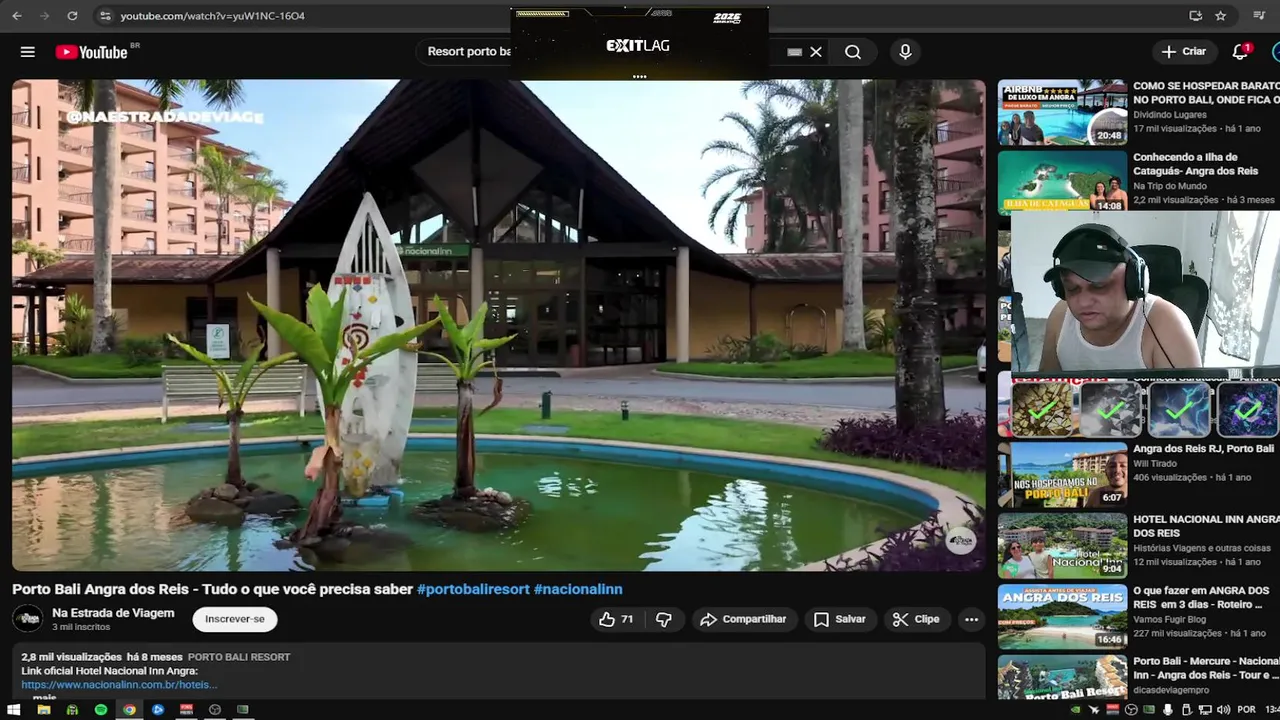Subscribe using the Inscrever-se button
Image resolution: width=1280 pixels, height=720 pixels.
(235, 619)
